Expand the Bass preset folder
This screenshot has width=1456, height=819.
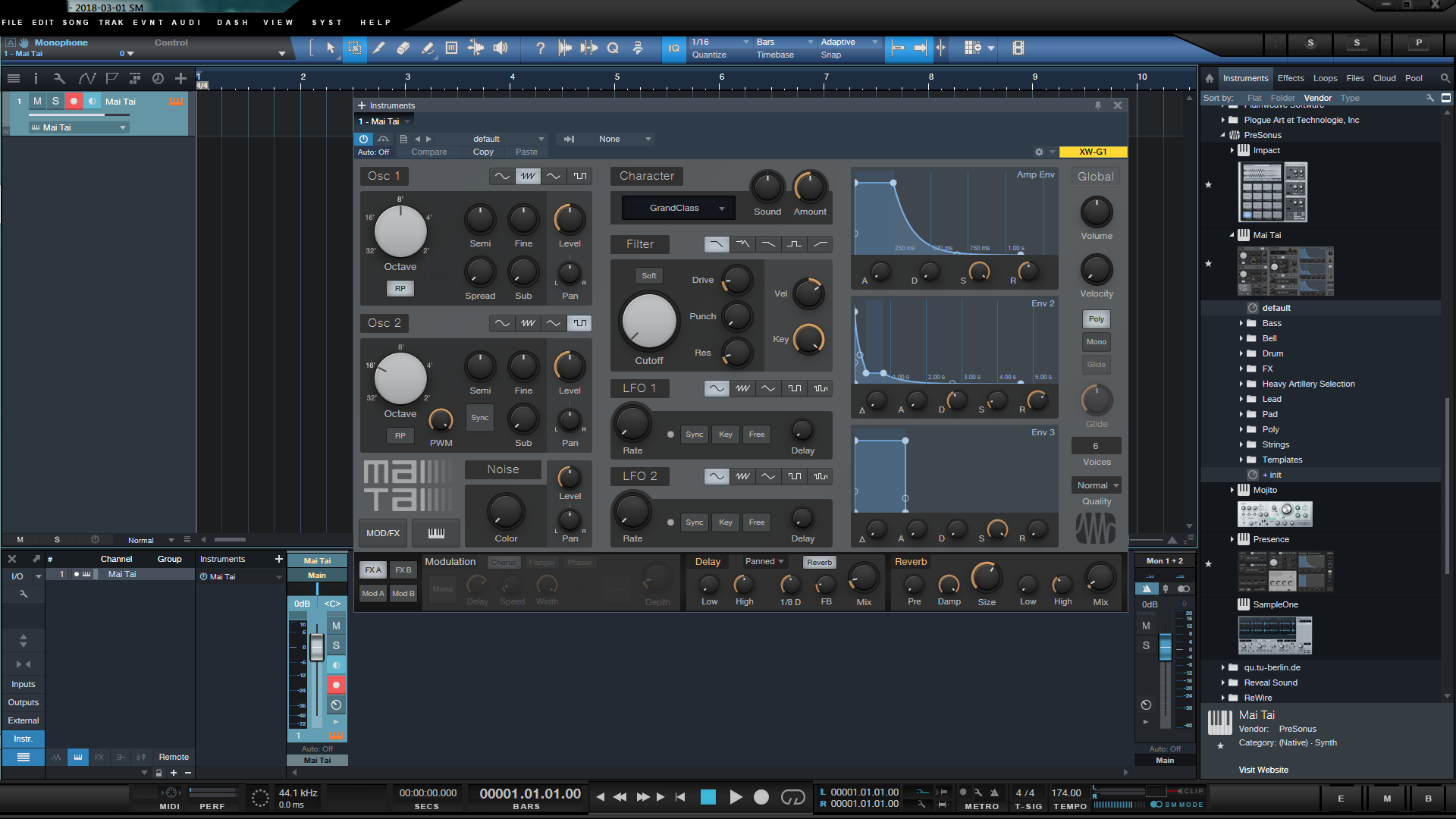[1241, 324]
